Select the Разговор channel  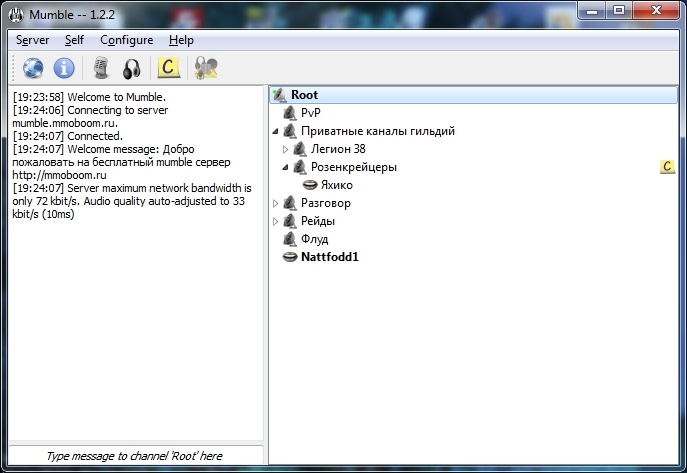[x=326, y=203]
